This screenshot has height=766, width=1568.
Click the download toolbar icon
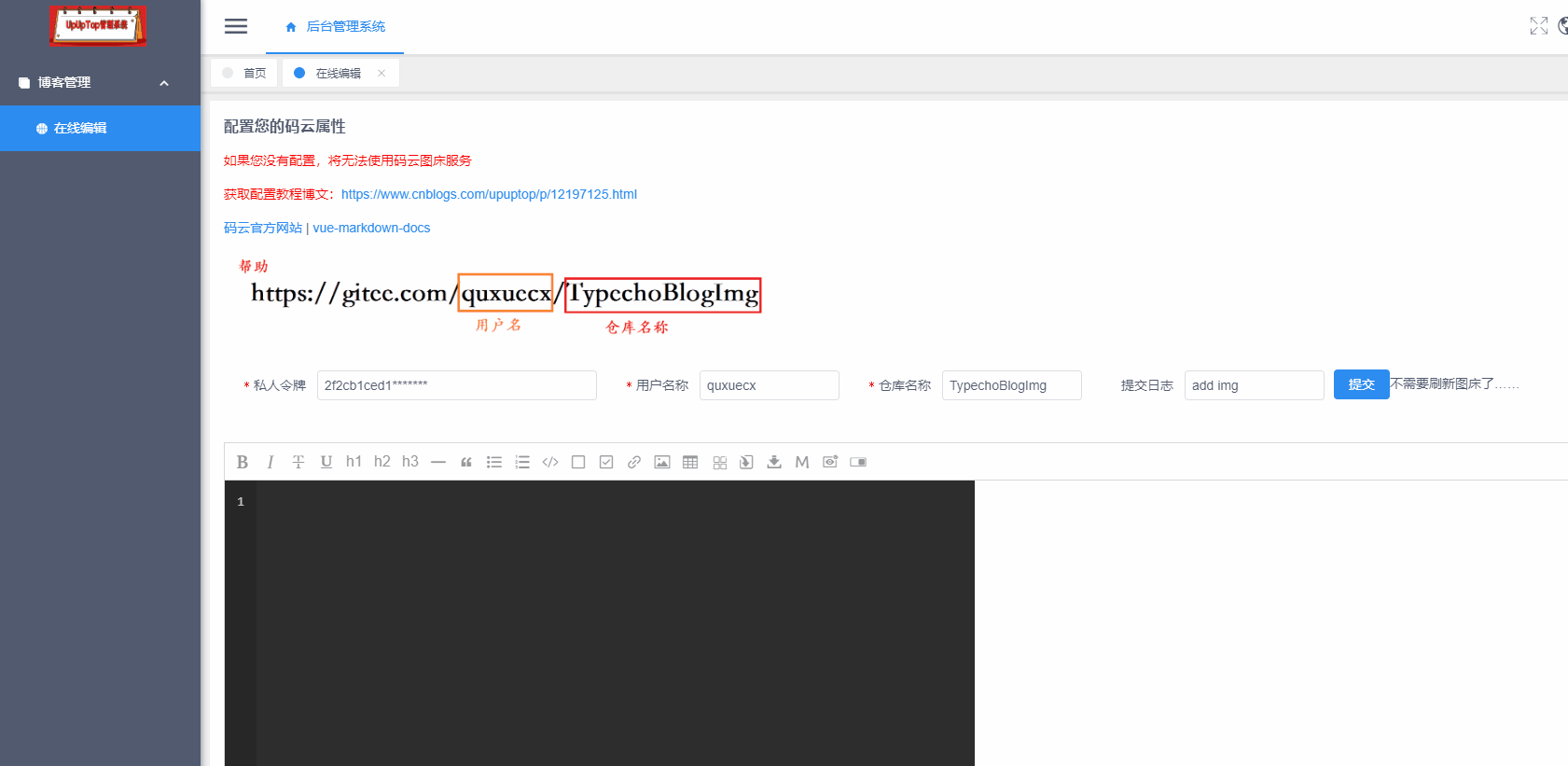click(x=774, y=462)
